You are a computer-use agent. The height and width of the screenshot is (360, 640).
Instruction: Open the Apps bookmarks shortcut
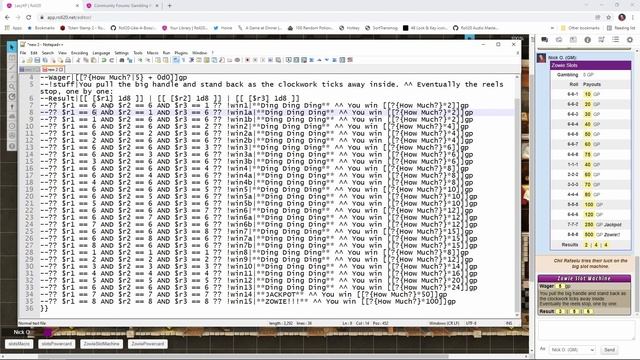pos(13,28)
